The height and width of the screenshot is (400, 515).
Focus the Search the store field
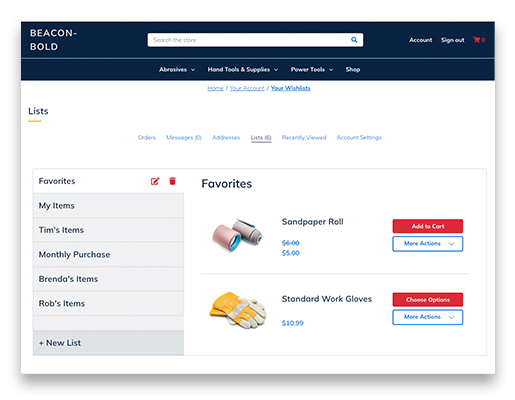click(x=248, y=40)
